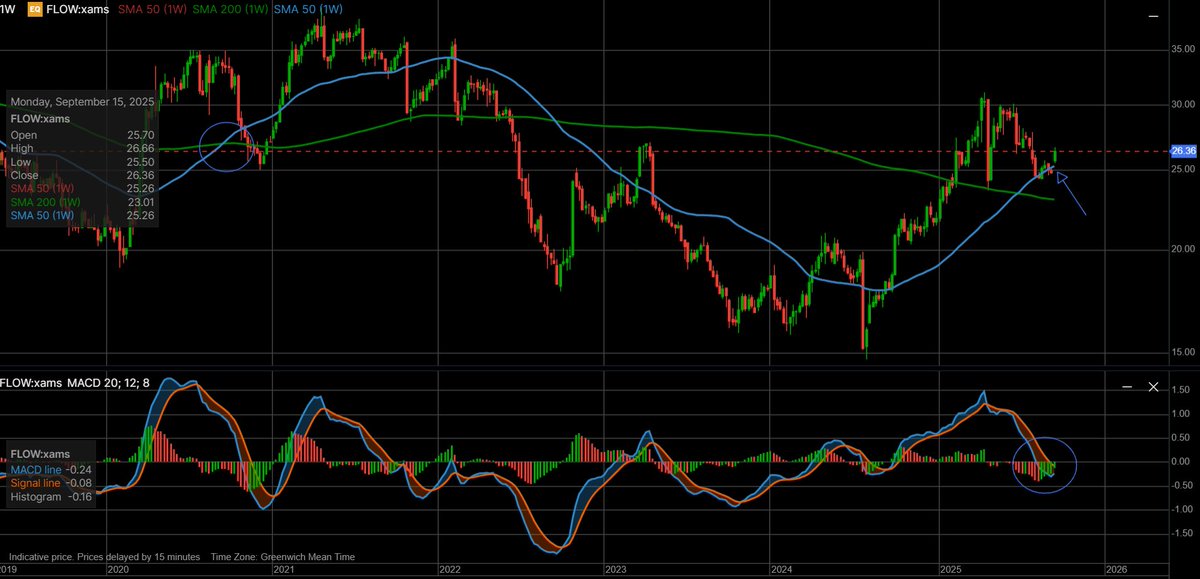Click the 2023 label on time axis
1200x579 pixels.
(x=615, y=568)
